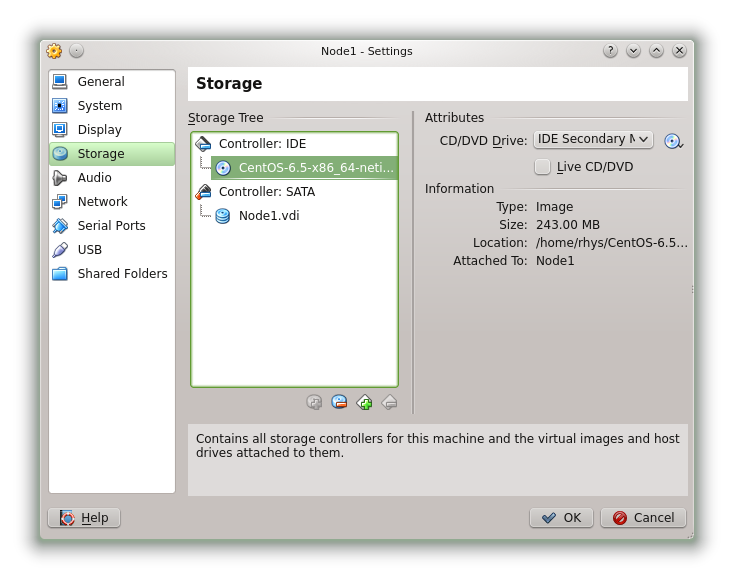
Task: Click the size value 243.00 MB
Action: coord(568,225)
